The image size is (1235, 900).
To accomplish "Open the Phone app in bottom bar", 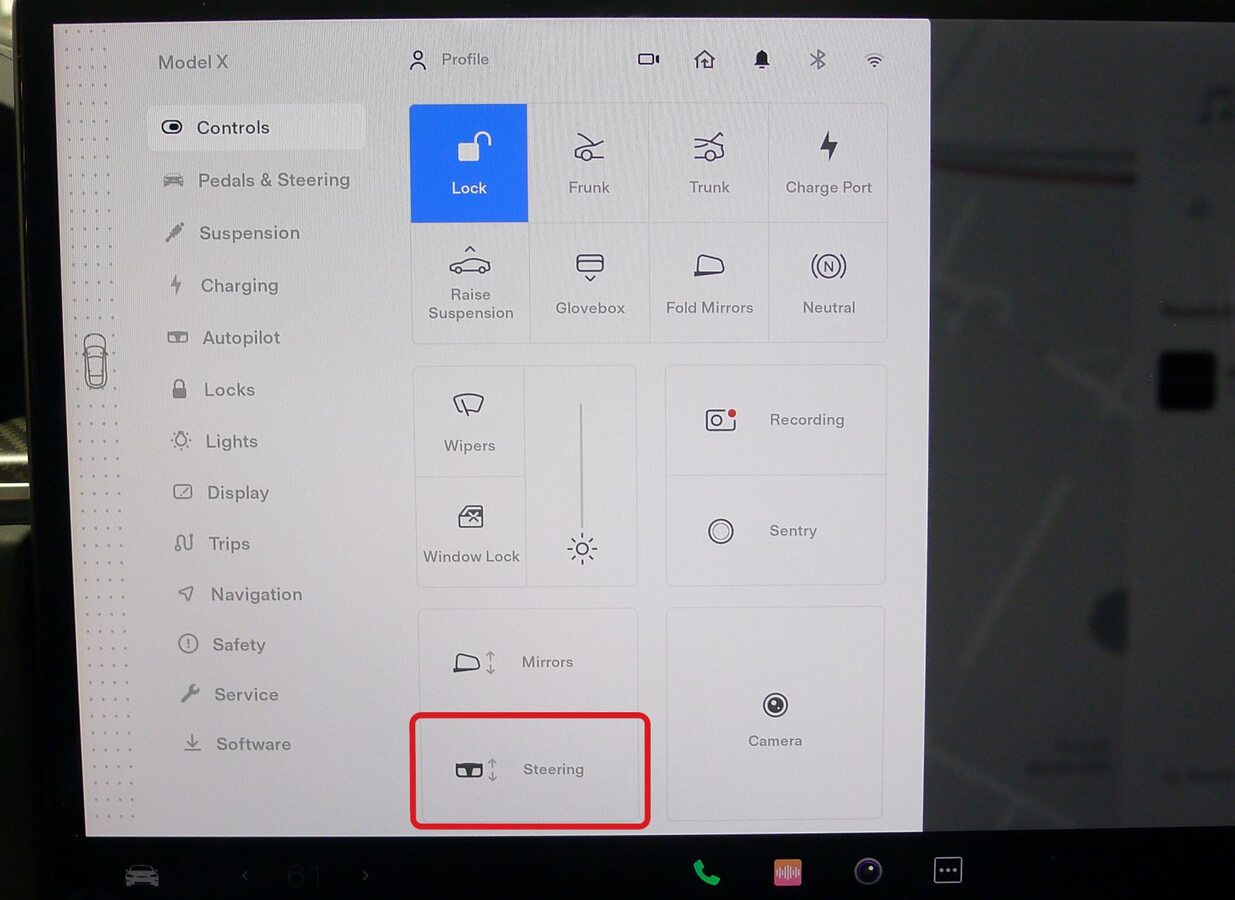I will pyautogui.click(x=706, y=872).
